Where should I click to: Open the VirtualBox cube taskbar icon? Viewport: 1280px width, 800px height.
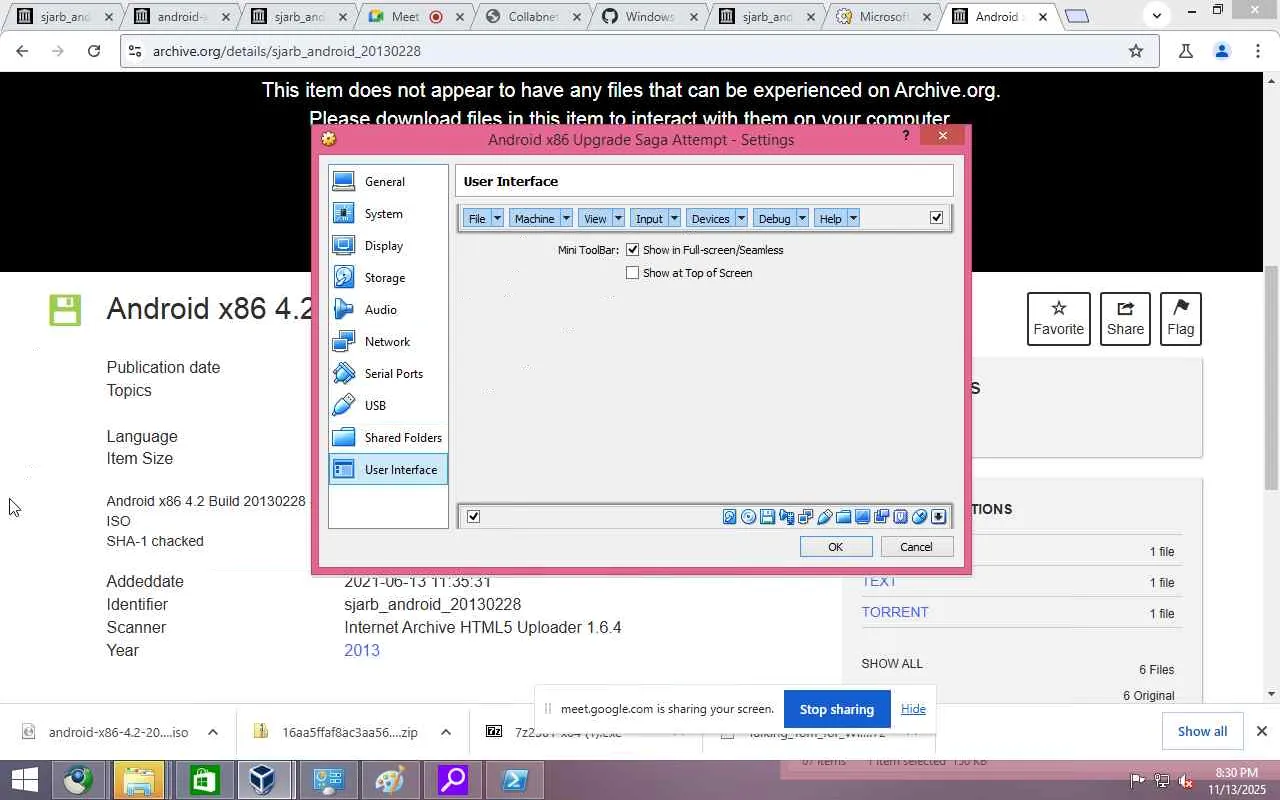pyautogui.click(x=263, y=780)
